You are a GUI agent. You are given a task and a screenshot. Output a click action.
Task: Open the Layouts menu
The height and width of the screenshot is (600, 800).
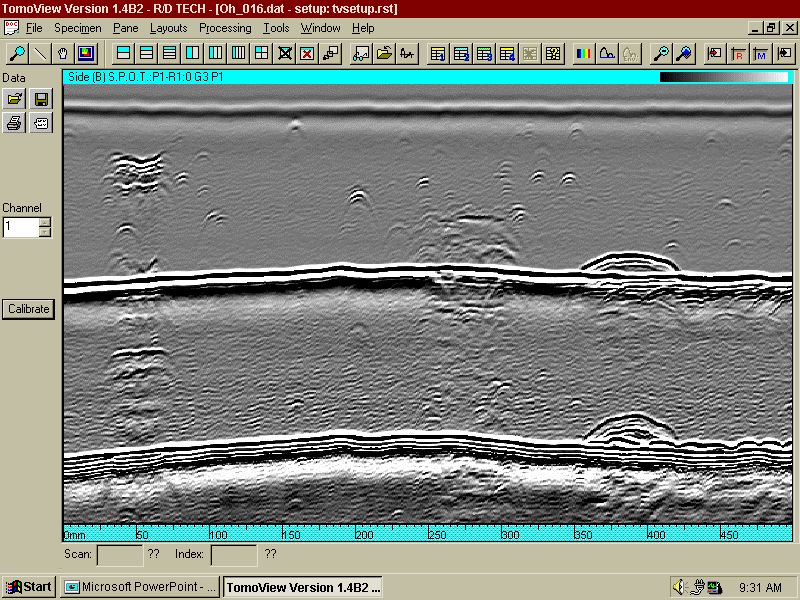click(x=169, y=28)
